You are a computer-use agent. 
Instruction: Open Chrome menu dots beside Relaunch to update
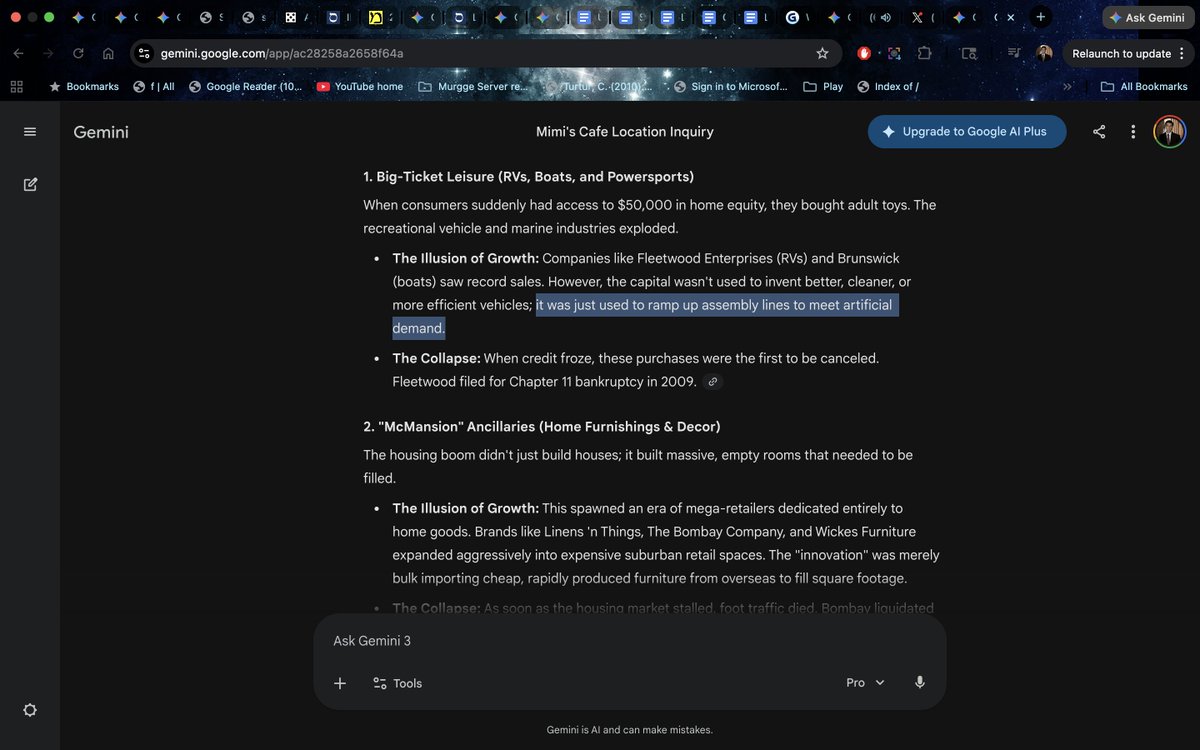point(1182,54)
